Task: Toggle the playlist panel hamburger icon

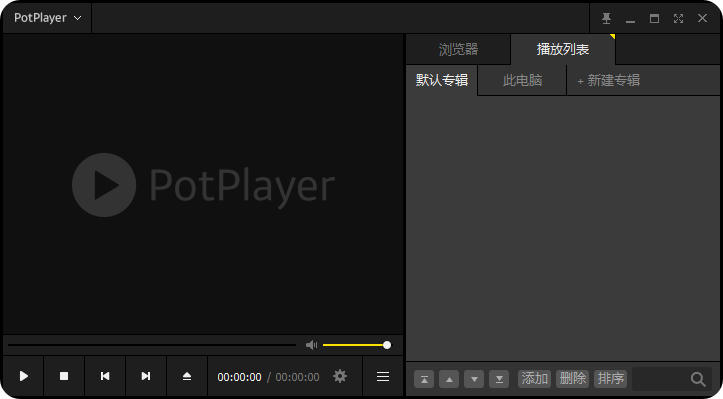Action: (x=383, y=376)
